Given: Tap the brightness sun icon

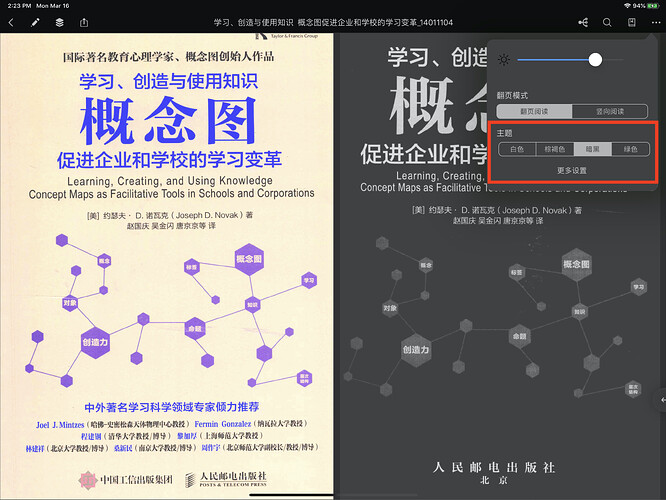Looking at the screenshot, I should coord(504,60).
